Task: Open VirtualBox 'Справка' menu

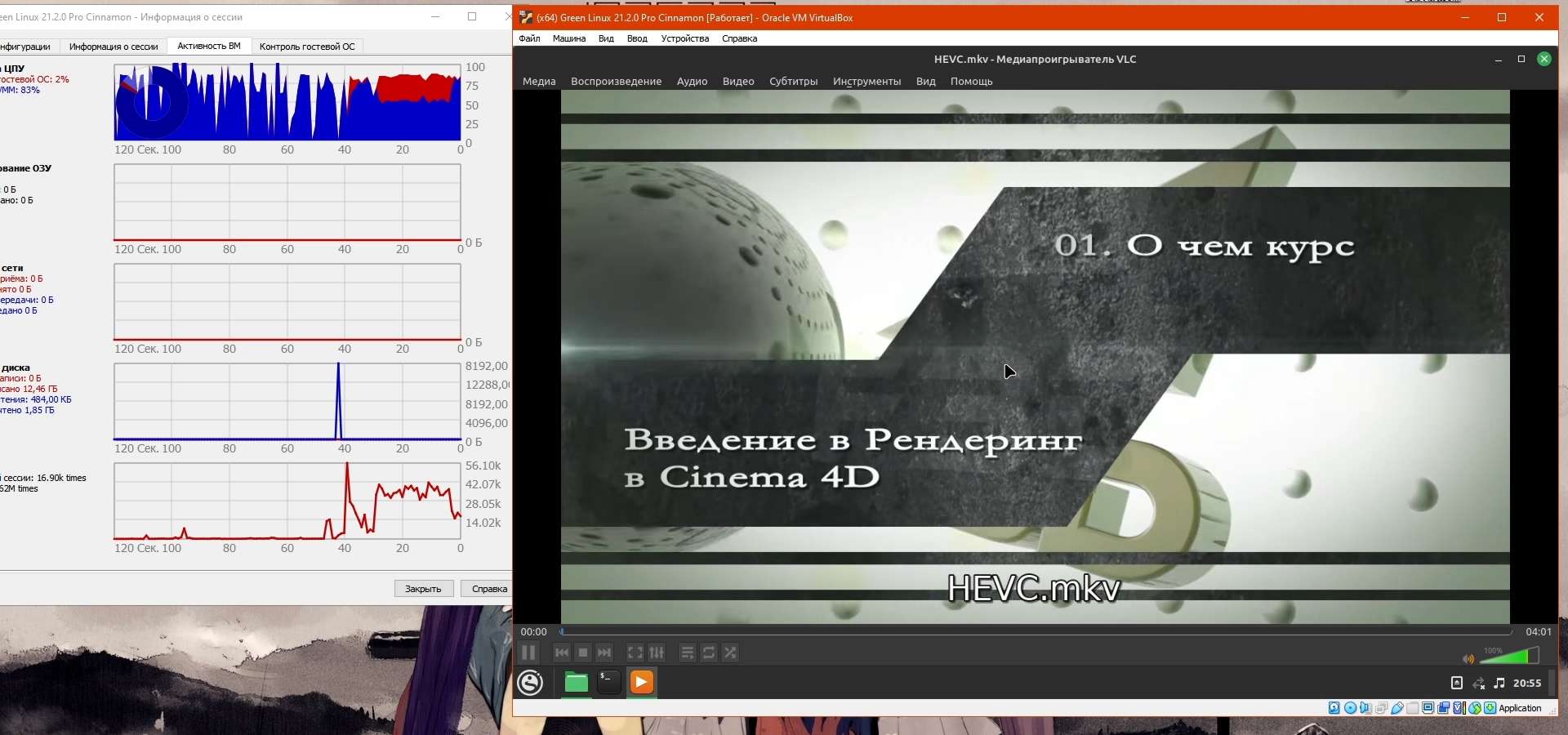Action: pos(739,38)
